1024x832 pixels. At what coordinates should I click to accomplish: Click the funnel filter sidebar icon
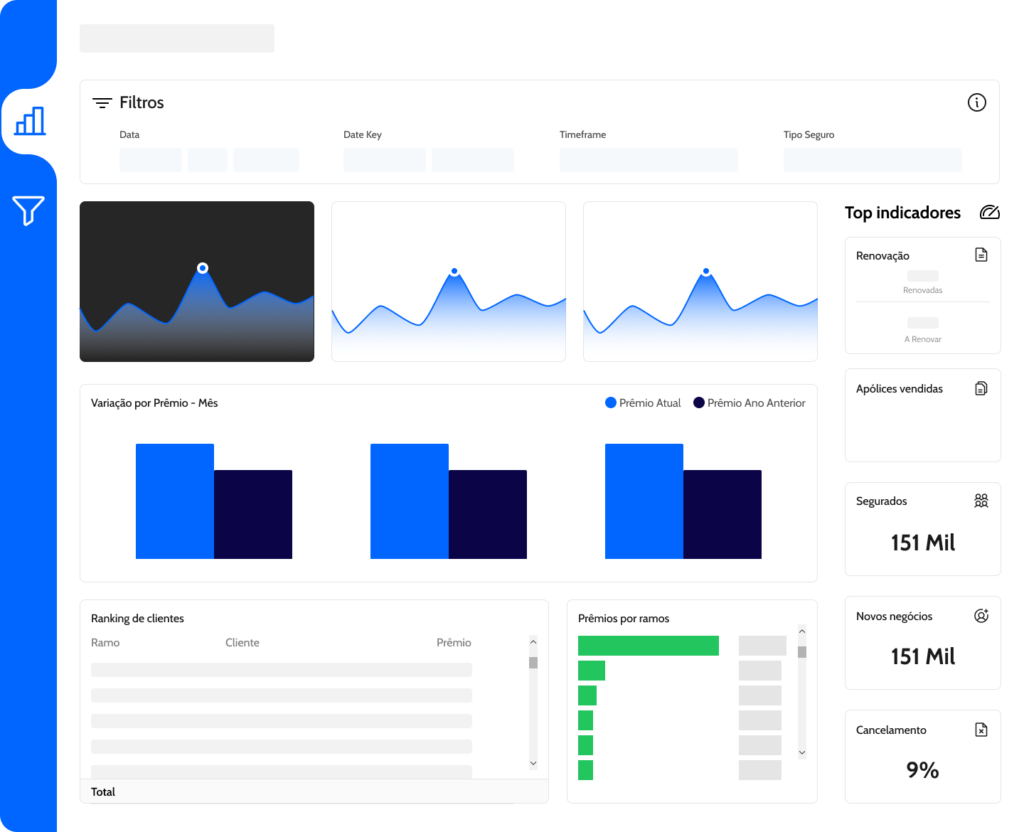pyautogui.click(x=29, y=210)
